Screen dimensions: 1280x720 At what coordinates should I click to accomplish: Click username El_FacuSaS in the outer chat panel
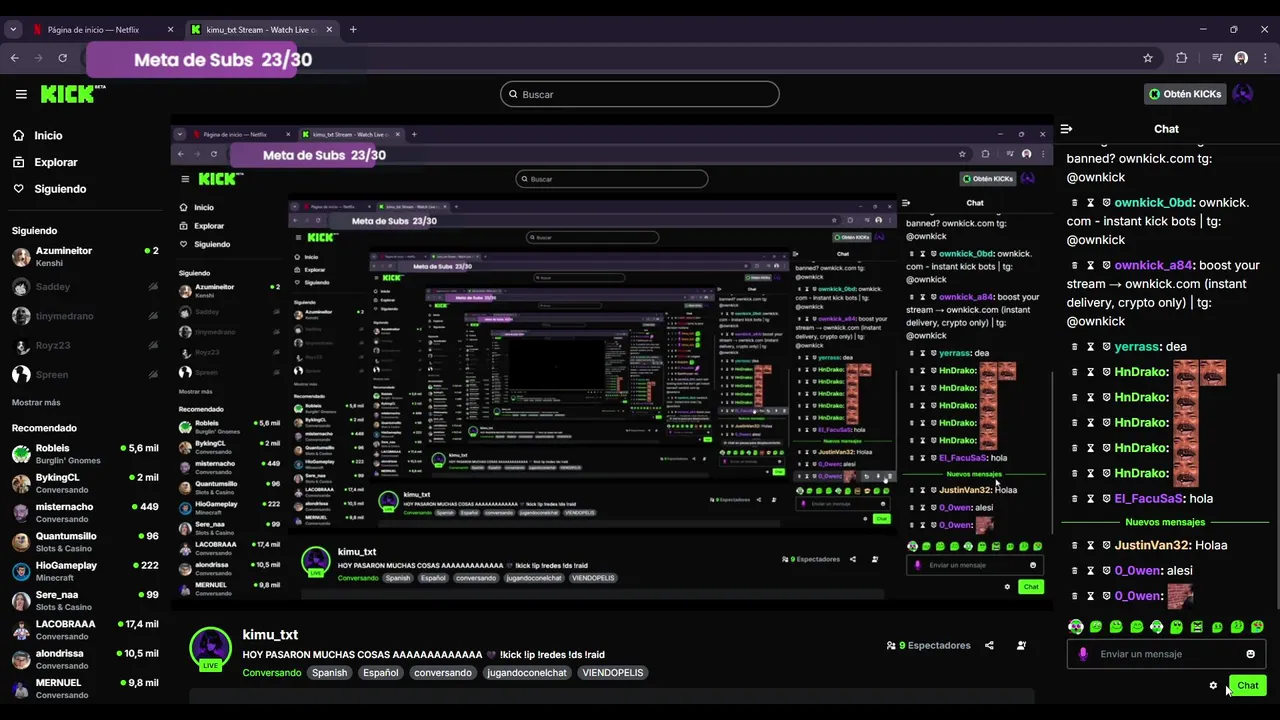(x=1149, y=499)
